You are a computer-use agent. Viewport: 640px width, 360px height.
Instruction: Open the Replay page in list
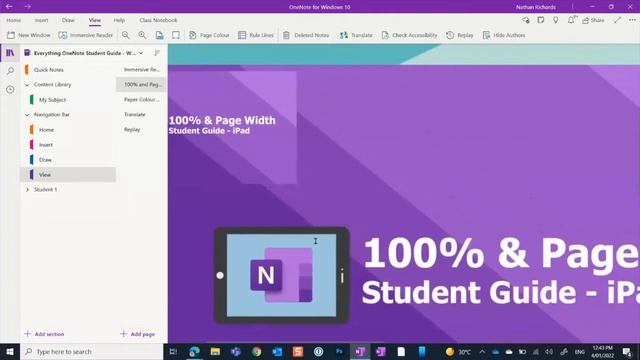141,130
